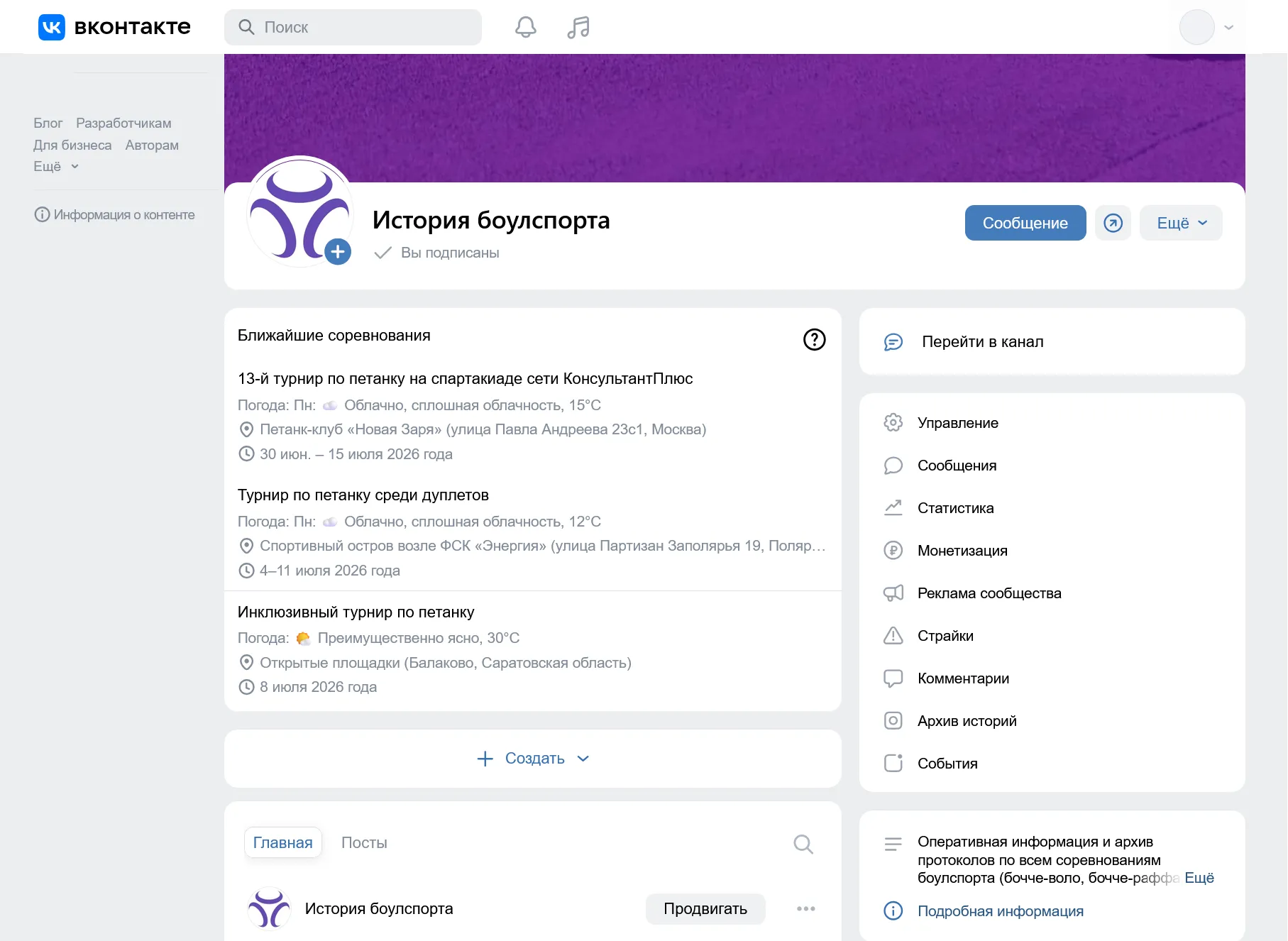Open the 13-й турнир по петанку event title
Screen dimensions: 1288x941
tap(465, 379)
